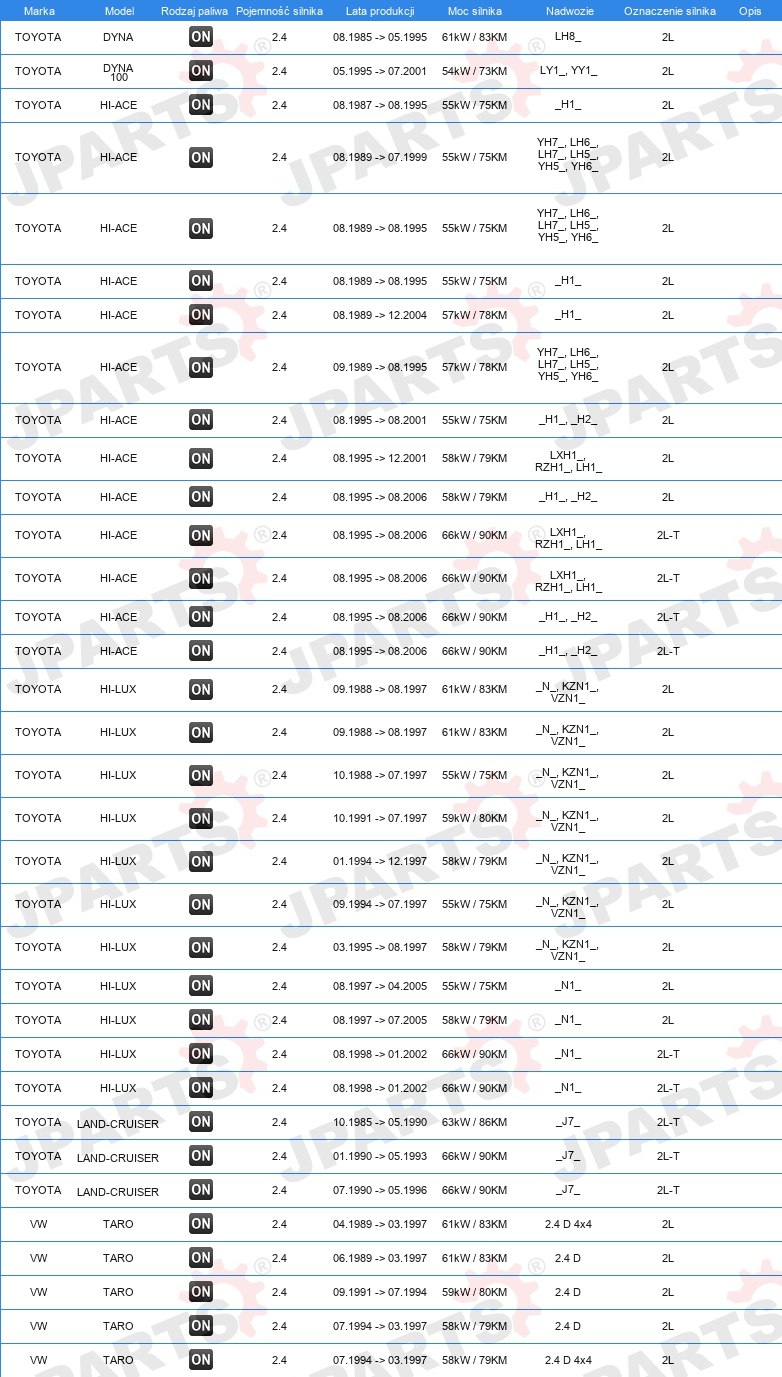The width and height of the screenshot is (782, 1377).
Task: Select ON icon in LAND-CRUISER 01.1990 row
Action: 201,1156
